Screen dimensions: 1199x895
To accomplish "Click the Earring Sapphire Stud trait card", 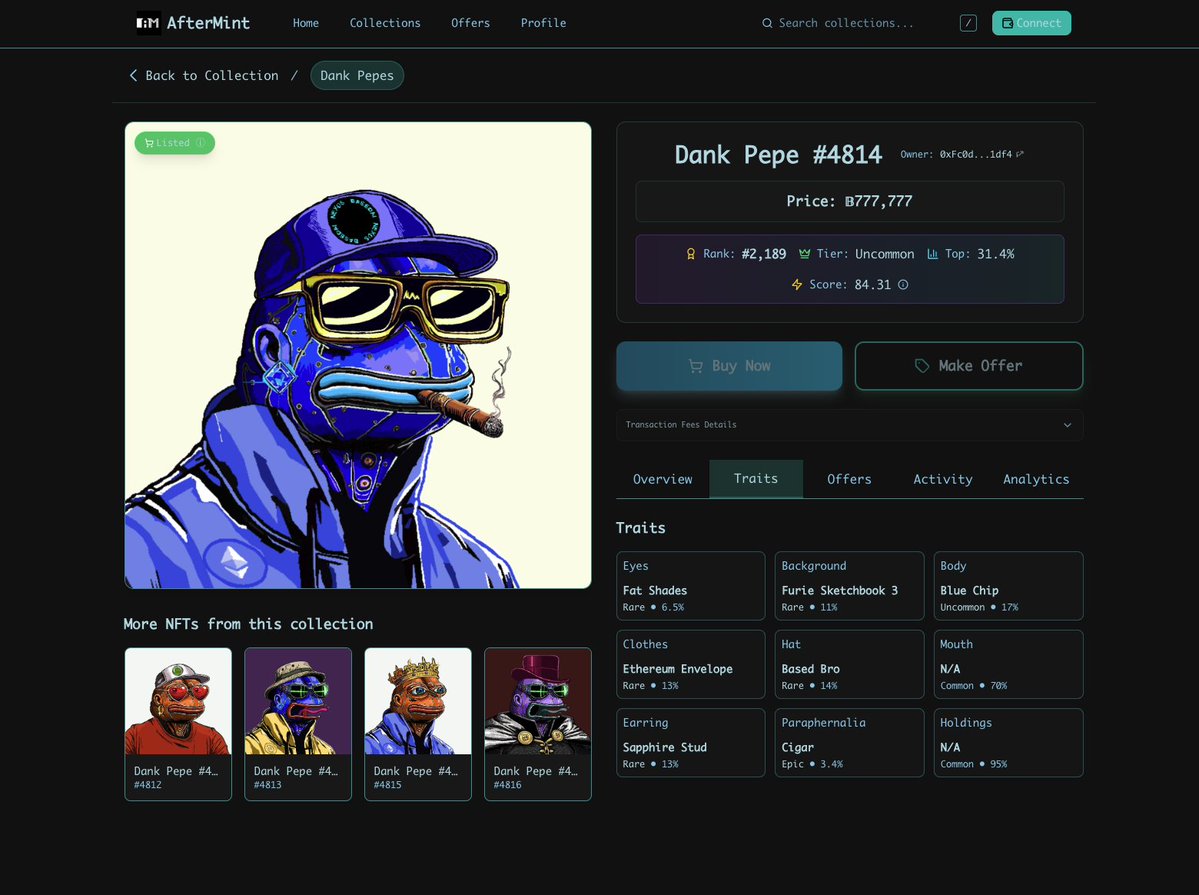I will click(690, 743).
